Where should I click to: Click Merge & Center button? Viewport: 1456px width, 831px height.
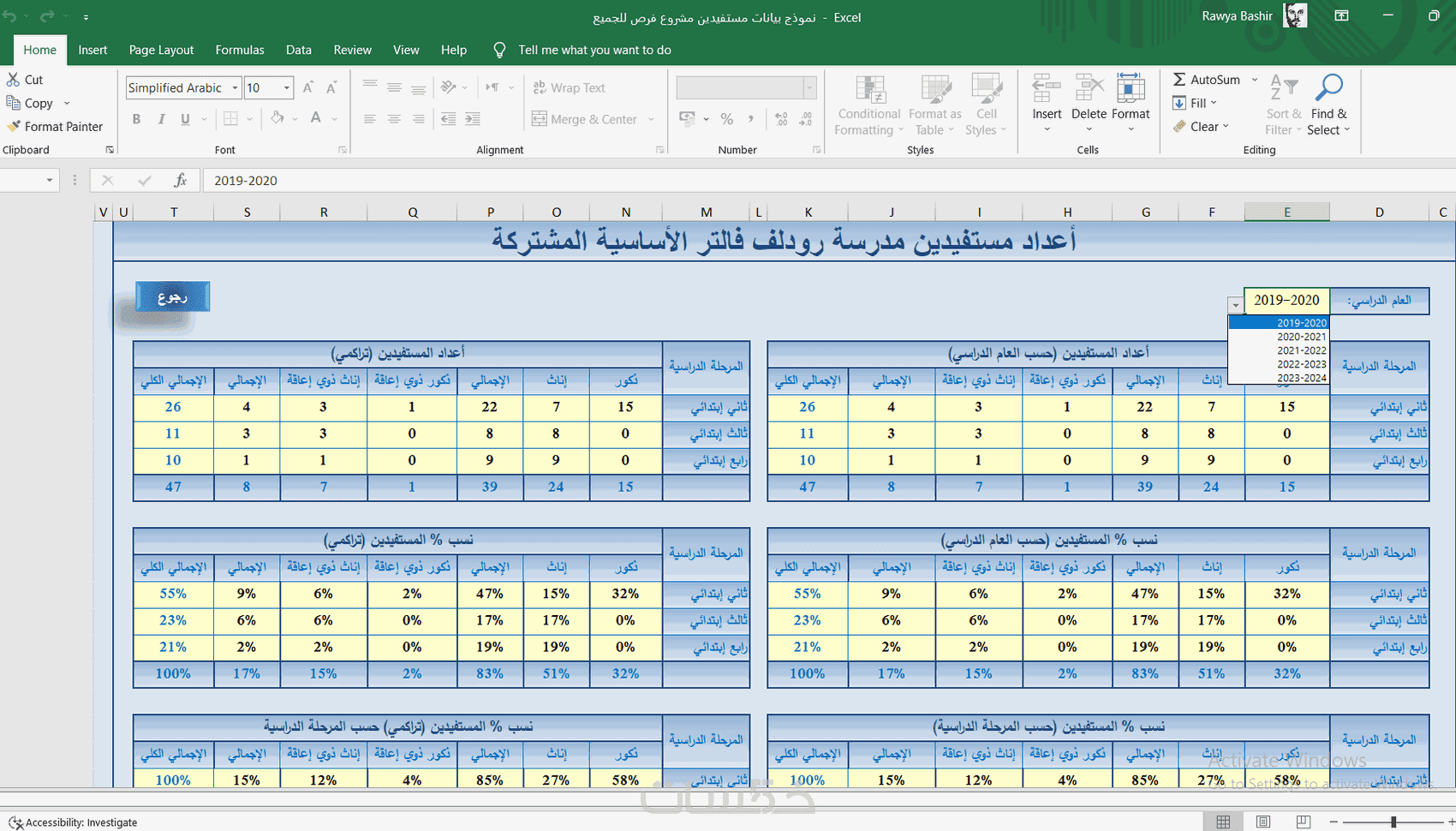[584, 119]
